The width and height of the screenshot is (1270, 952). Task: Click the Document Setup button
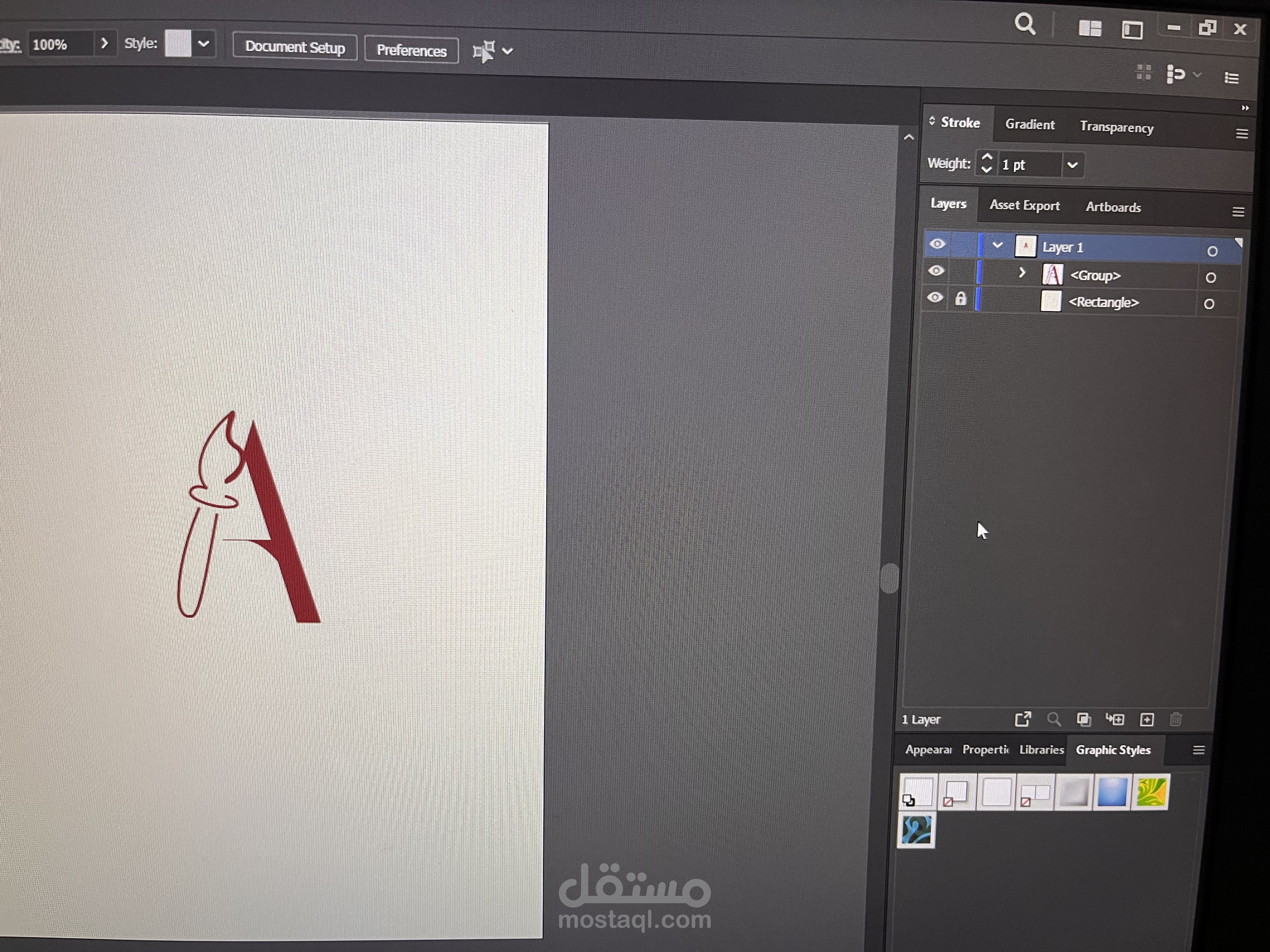click(x=295, y=47)
